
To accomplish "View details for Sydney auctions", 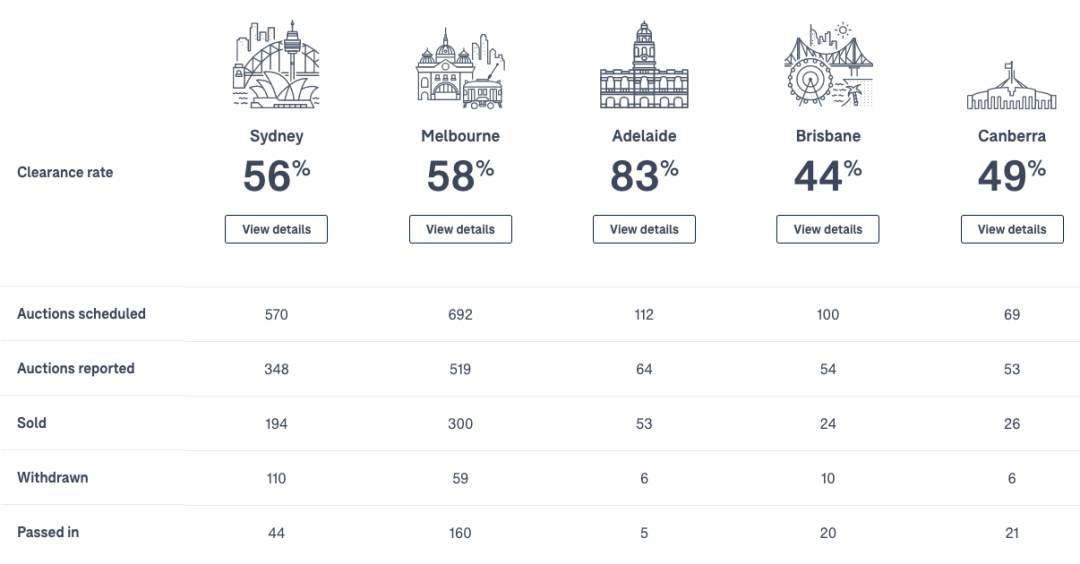I will [276, 229].
